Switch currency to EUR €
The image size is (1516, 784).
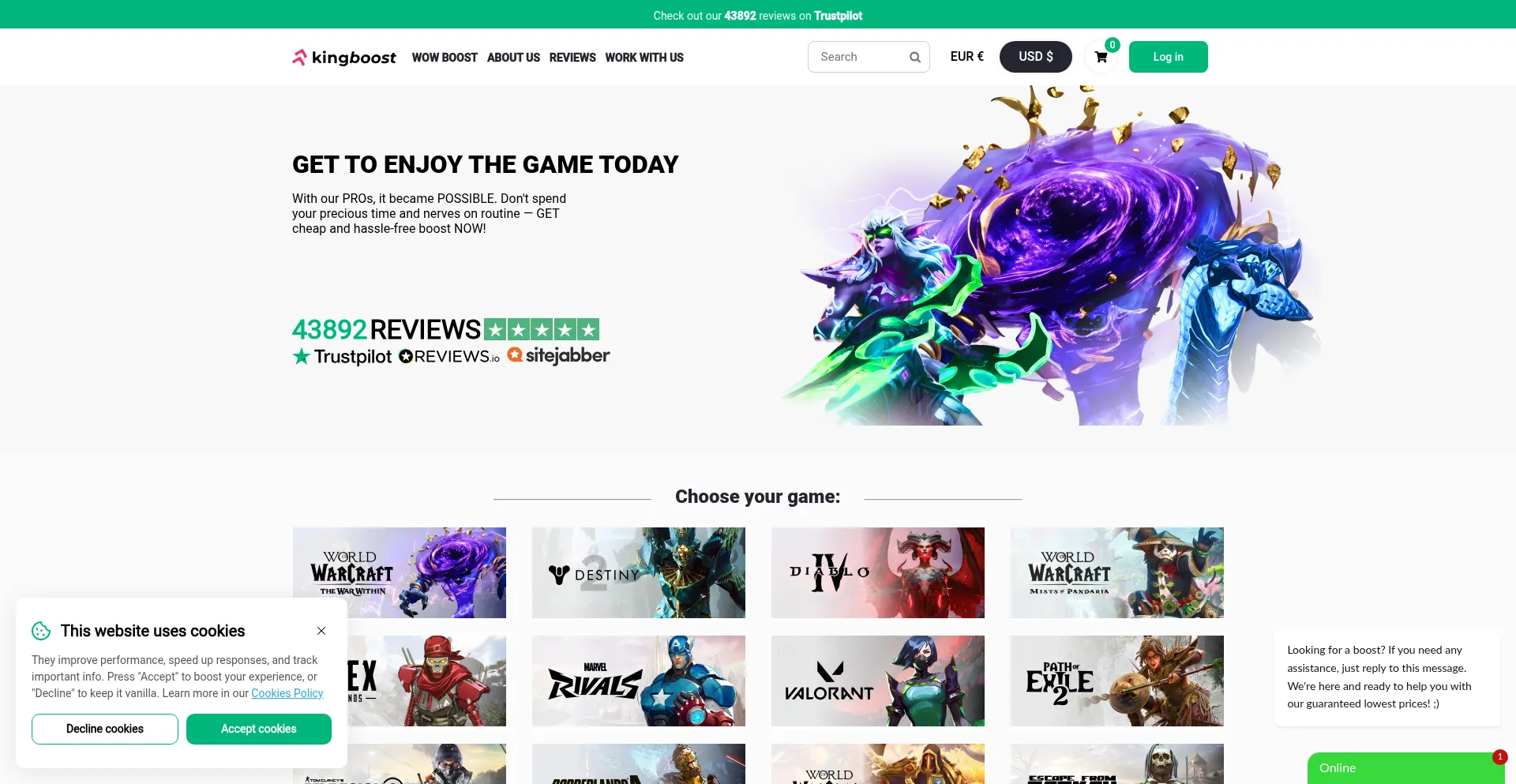tap(967, 57)
